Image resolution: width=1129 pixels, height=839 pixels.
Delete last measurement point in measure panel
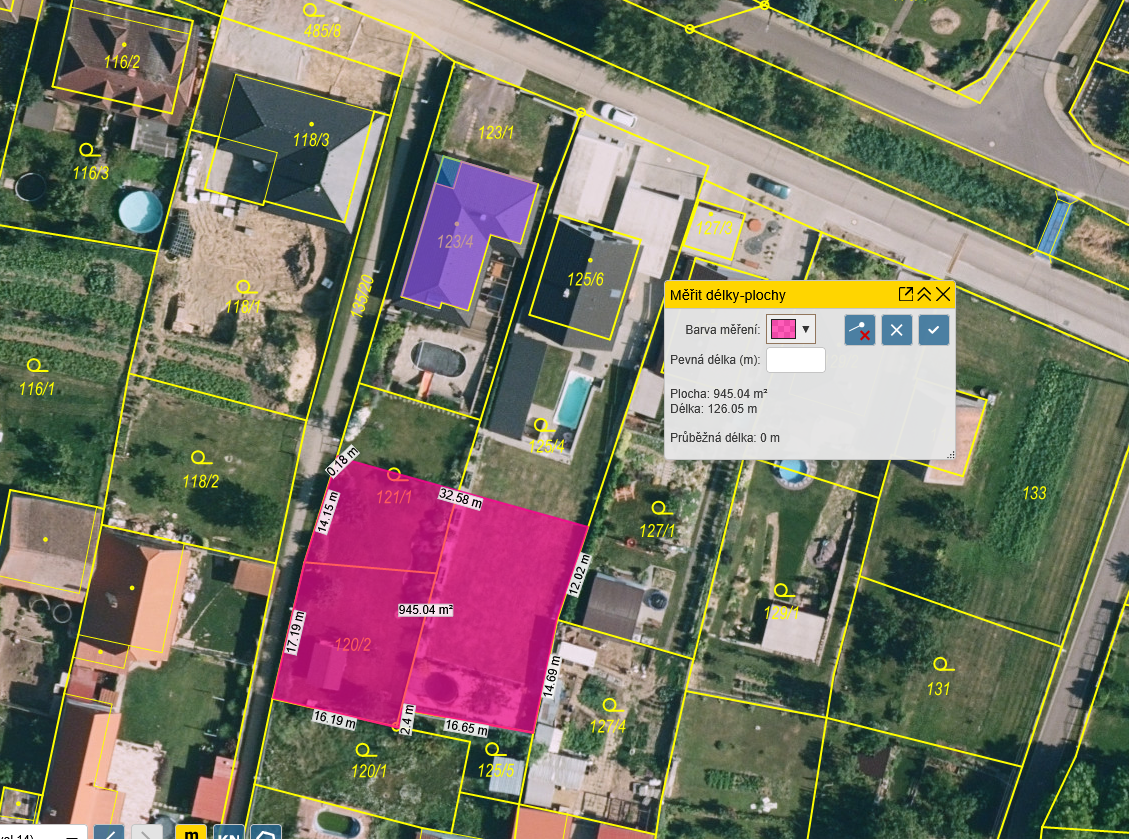pyautogui.click(x=860, y=330)
